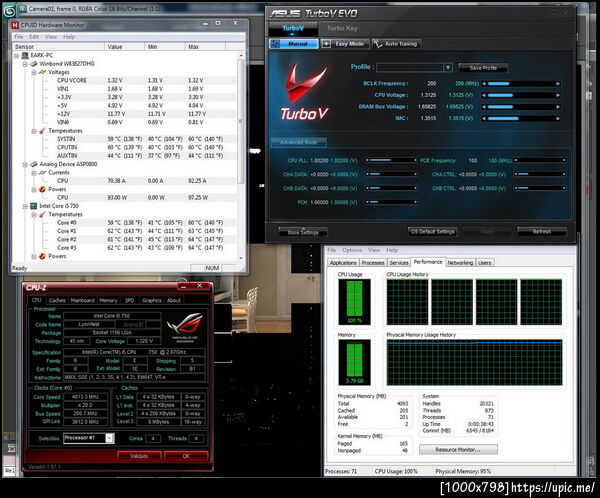Click the camera render window icon in title bar
Screen dimensions: 600x498
(23, 8)
